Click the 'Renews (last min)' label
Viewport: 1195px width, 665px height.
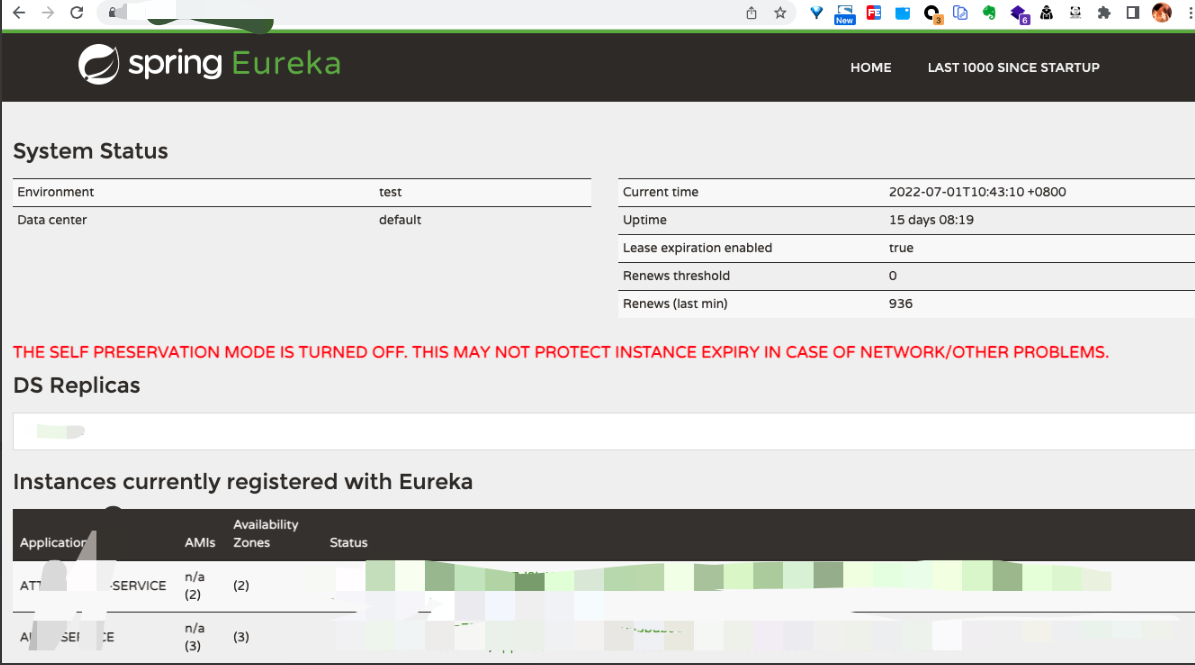pos(675,303)
